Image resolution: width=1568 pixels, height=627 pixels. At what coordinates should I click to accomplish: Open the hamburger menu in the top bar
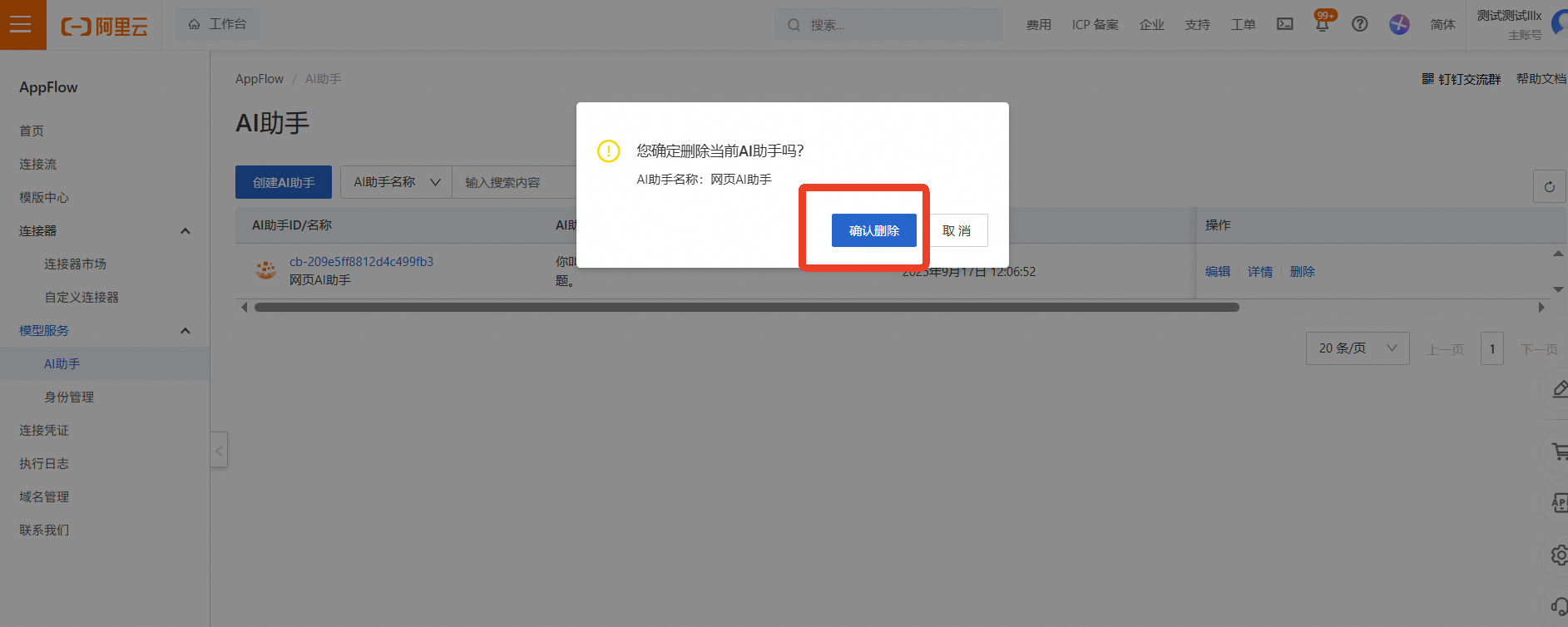22,25
